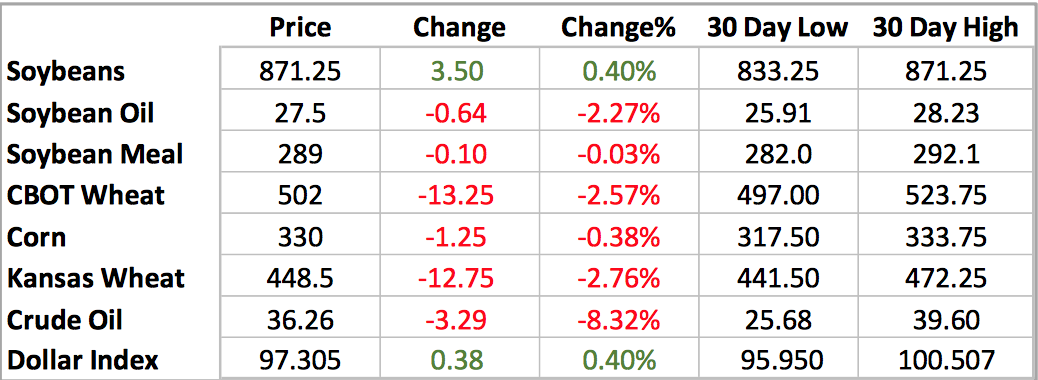Select the CBOT Wheat row label
This screenshot has height=380, width=1038.
[x=86, y=195]
